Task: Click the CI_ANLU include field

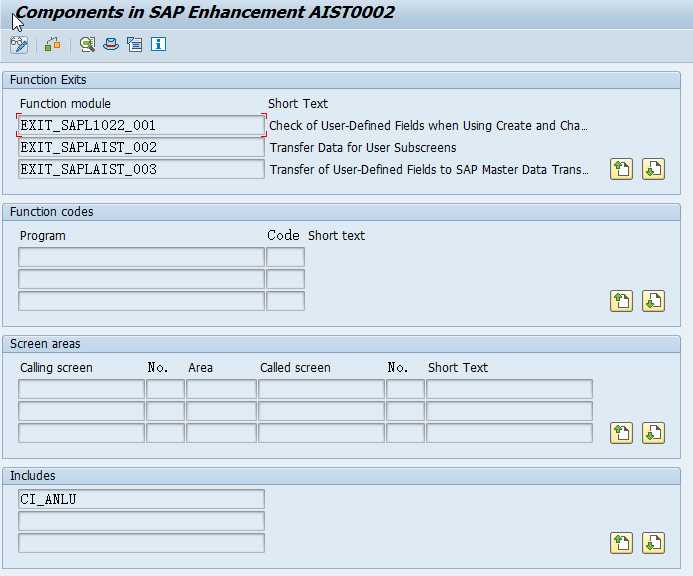Action: point(141,499)
